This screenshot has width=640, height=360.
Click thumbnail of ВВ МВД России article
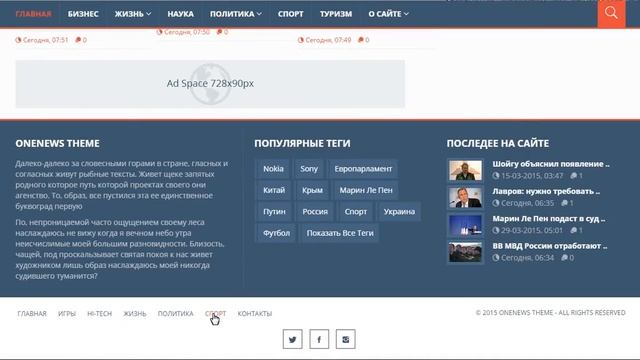coord(465,252)
